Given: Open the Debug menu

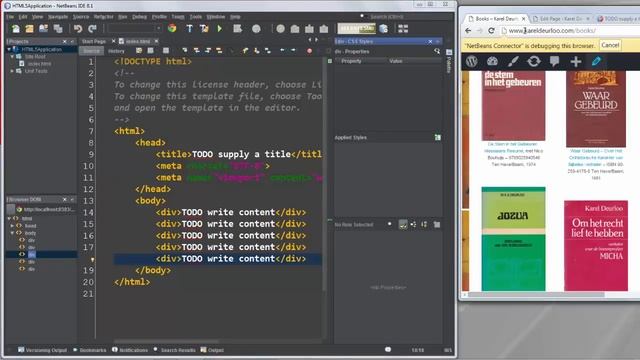Looking at the screenshot, I should click(x=139, y=17).
